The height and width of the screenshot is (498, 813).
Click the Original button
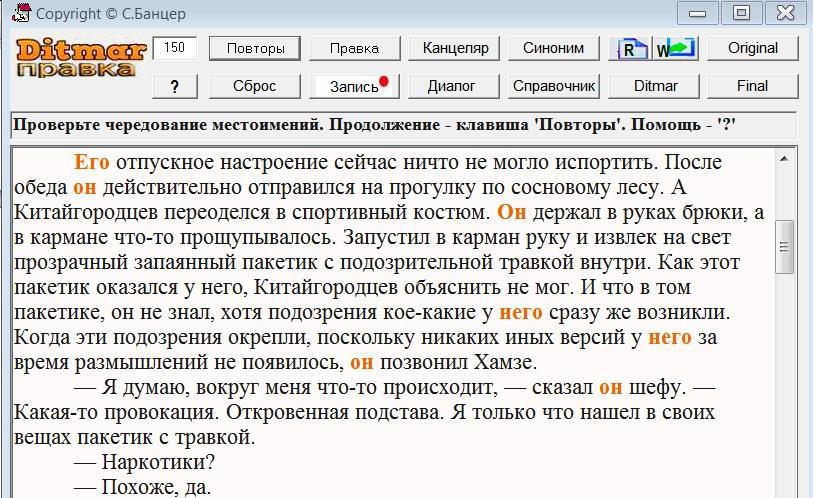753,48
